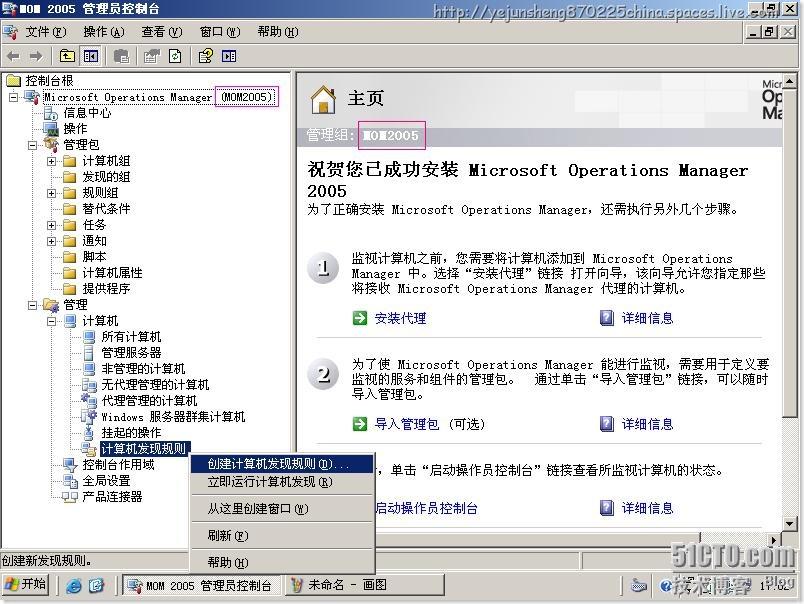
Task: Select Windows 服务器群集计算机 node
Action: [x=173, y=417]
